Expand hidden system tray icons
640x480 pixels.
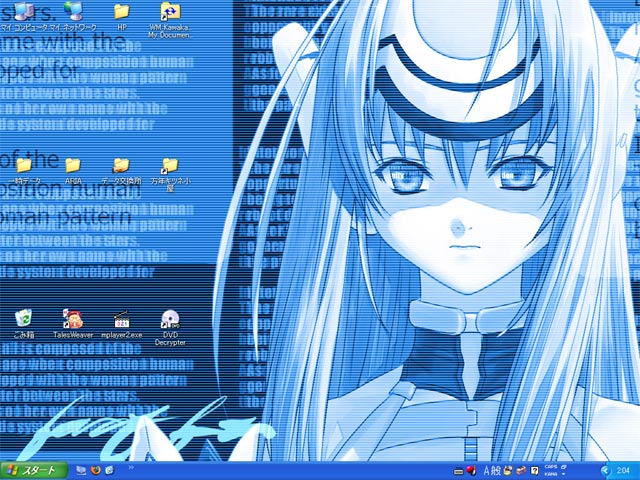pyautogui.click(x=605, y=471)
